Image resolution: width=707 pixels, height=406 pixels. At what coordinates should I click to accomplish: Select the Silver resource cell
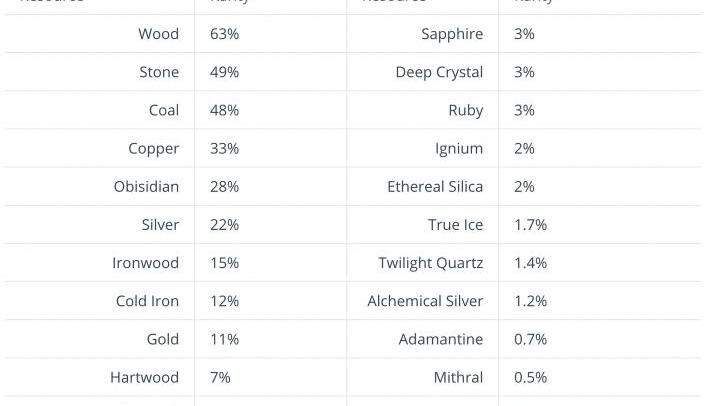[160, 224]
